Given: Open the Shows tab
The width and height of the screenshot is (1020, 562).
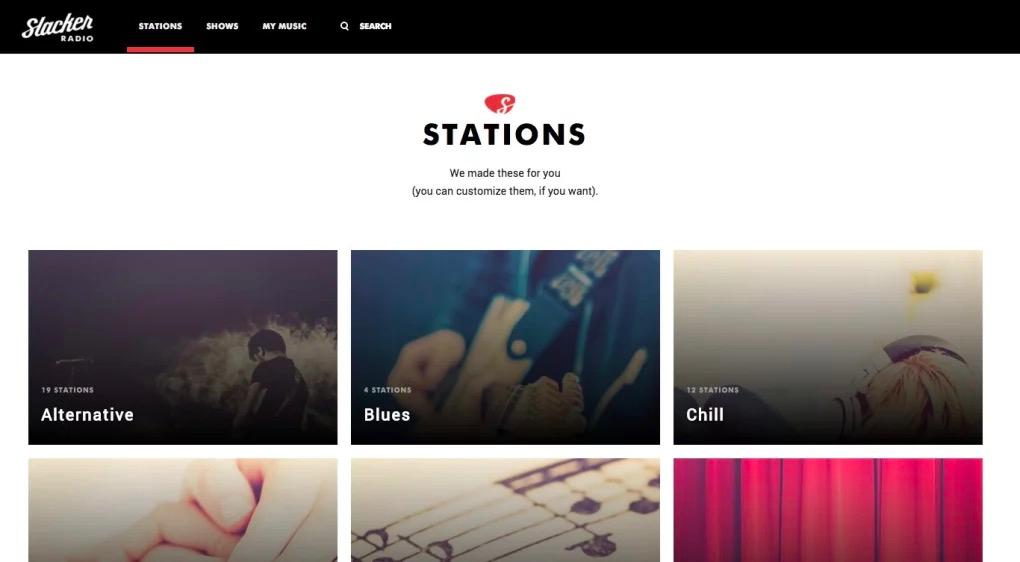Looking at the screenshot, I should [x=222, y=26].
